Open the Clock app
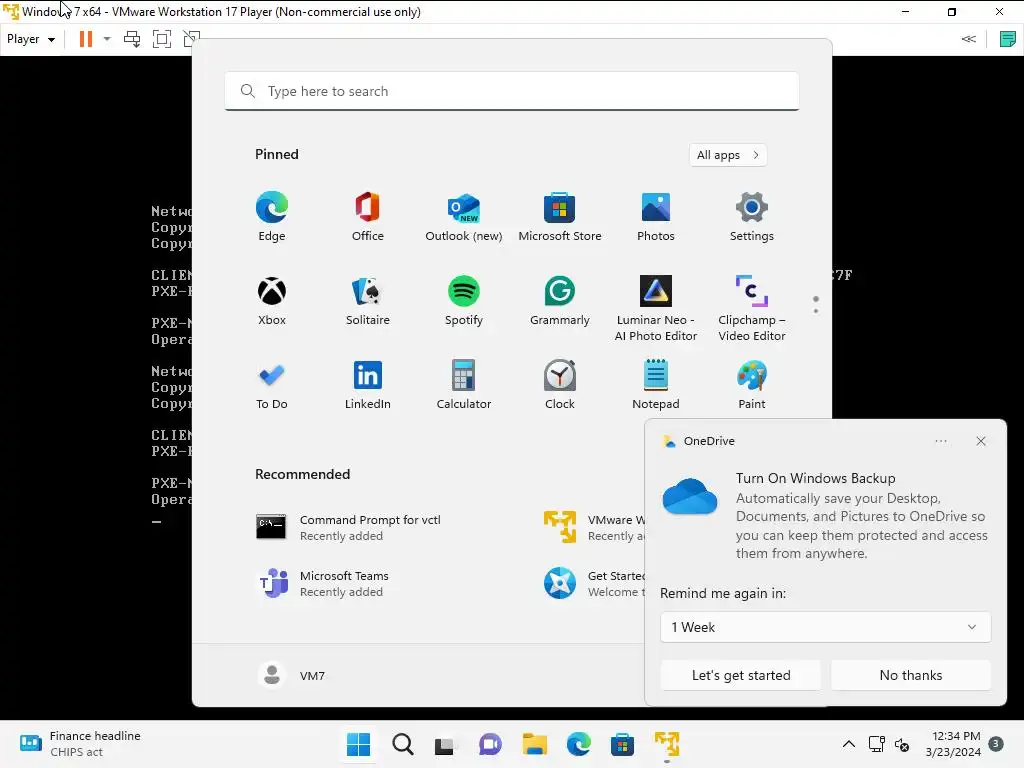 point(560,385)
